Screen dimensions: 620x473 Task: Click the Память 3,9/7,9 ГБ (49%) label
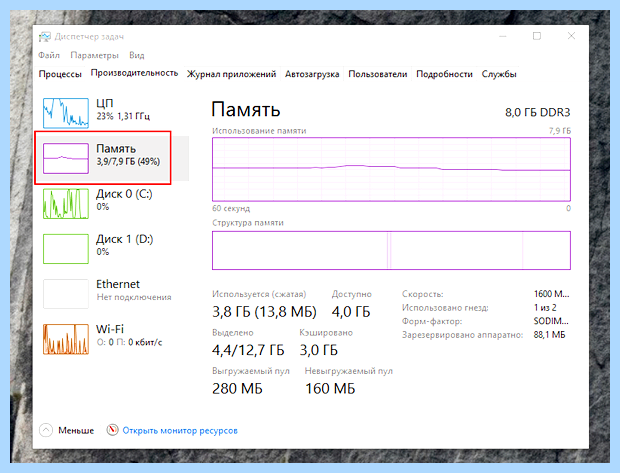(x=128, y=155)
